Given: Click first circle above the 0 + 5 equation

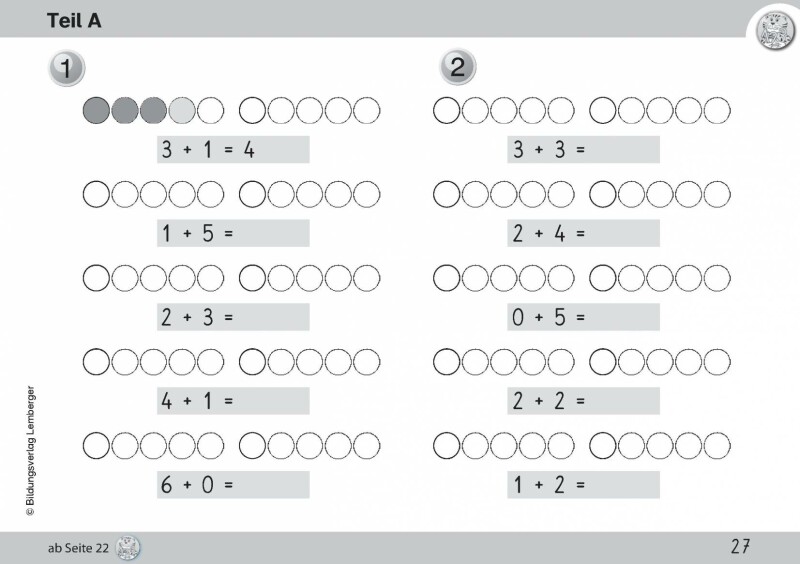Looking at the screenshot, I should tap(446, 276).
